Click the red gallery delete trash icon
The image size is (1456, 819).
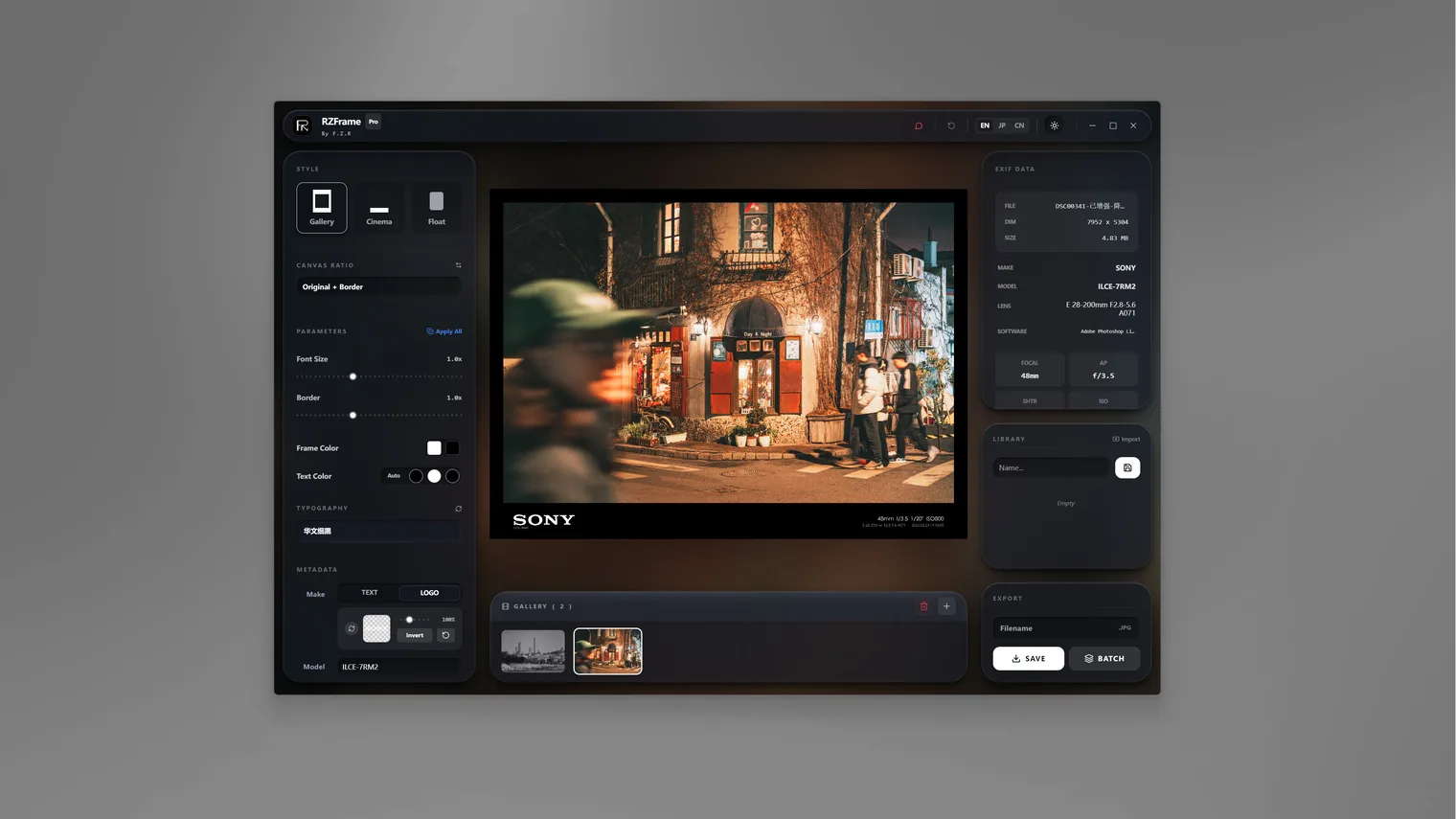(x=924, y=606)
